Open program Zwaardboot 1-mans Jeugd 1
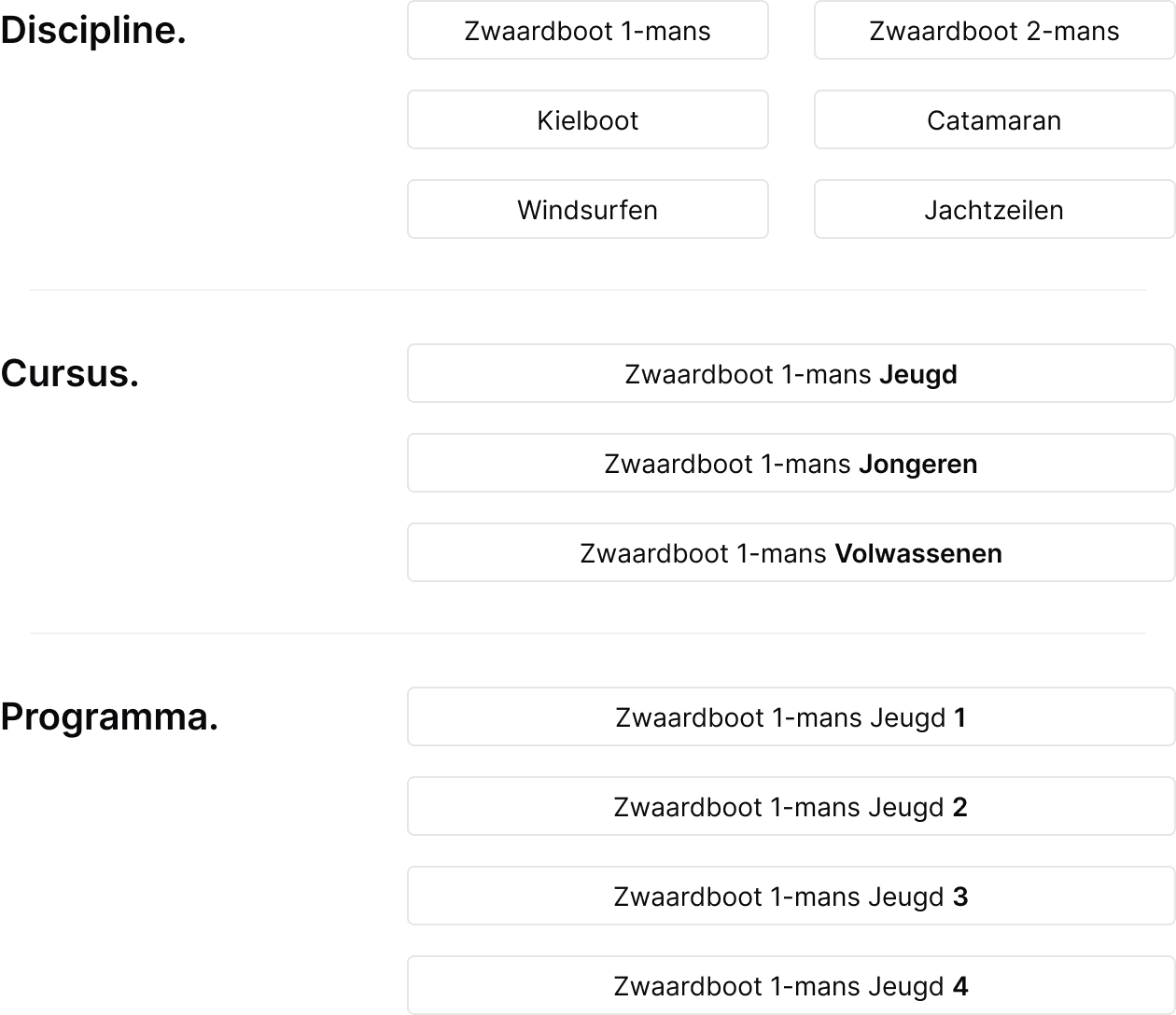This screenshot has width=1176, height=1015. pyautogui.click(x=791, y=717)
